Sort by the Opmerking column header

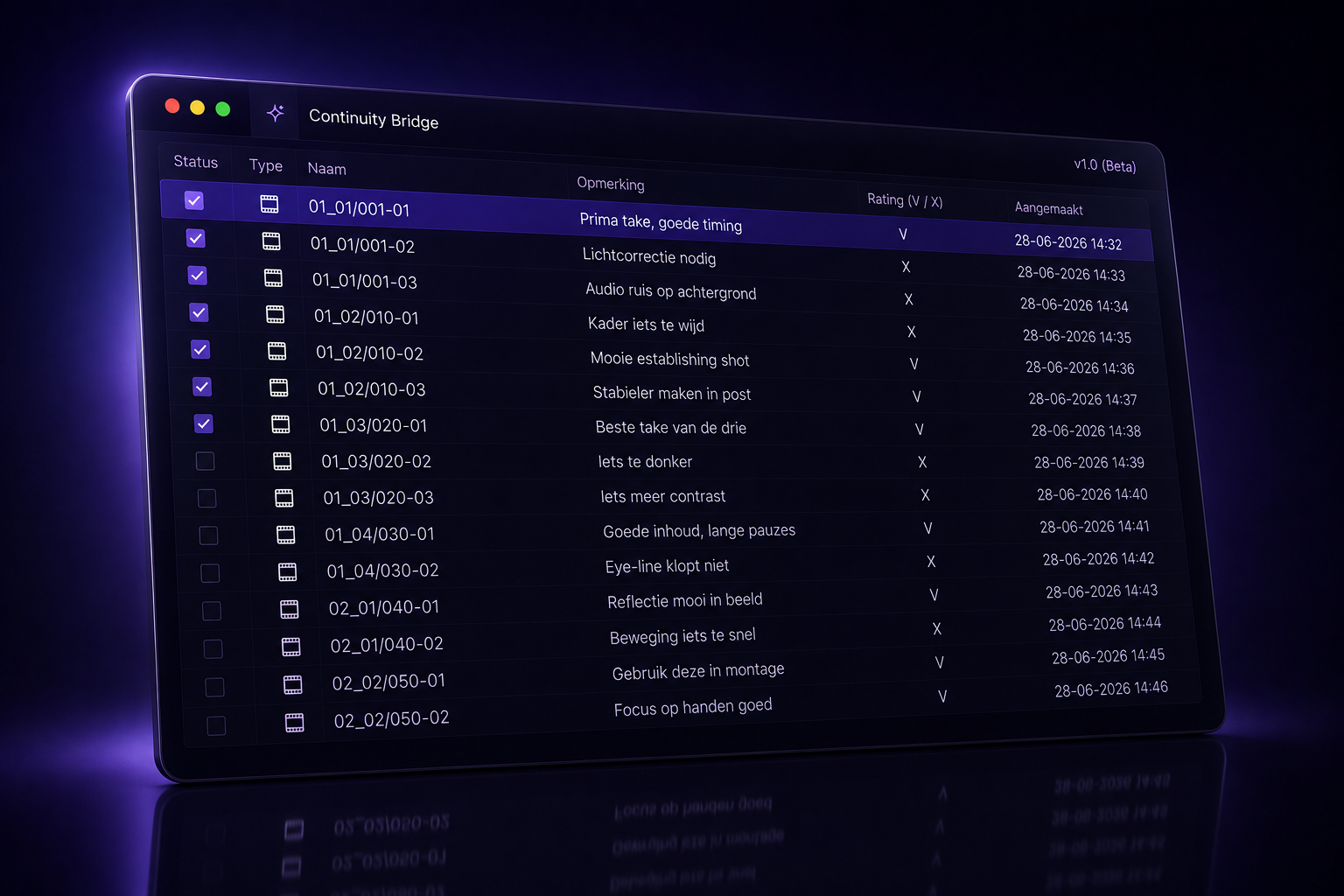tap(611, 184)
